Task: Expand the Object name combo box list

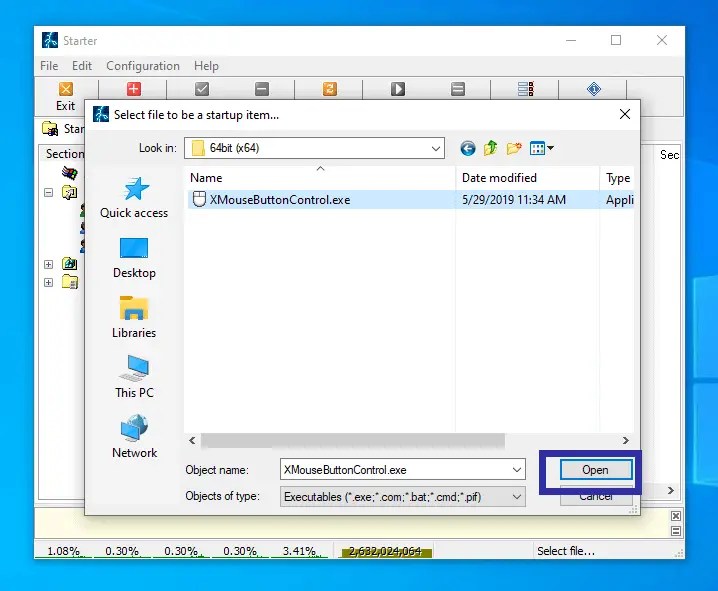Action: 517,469
